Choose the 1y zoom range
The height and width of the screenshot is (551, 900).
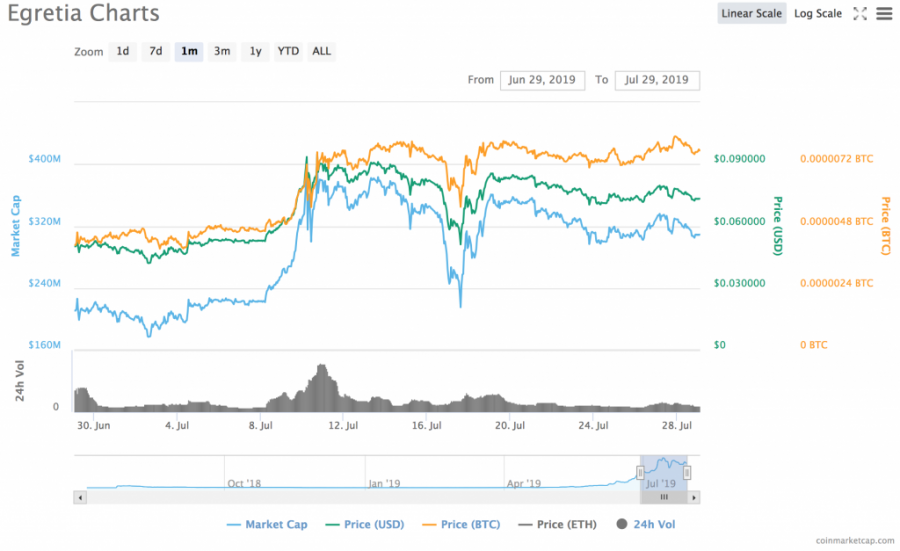click(x=255, y=51)
